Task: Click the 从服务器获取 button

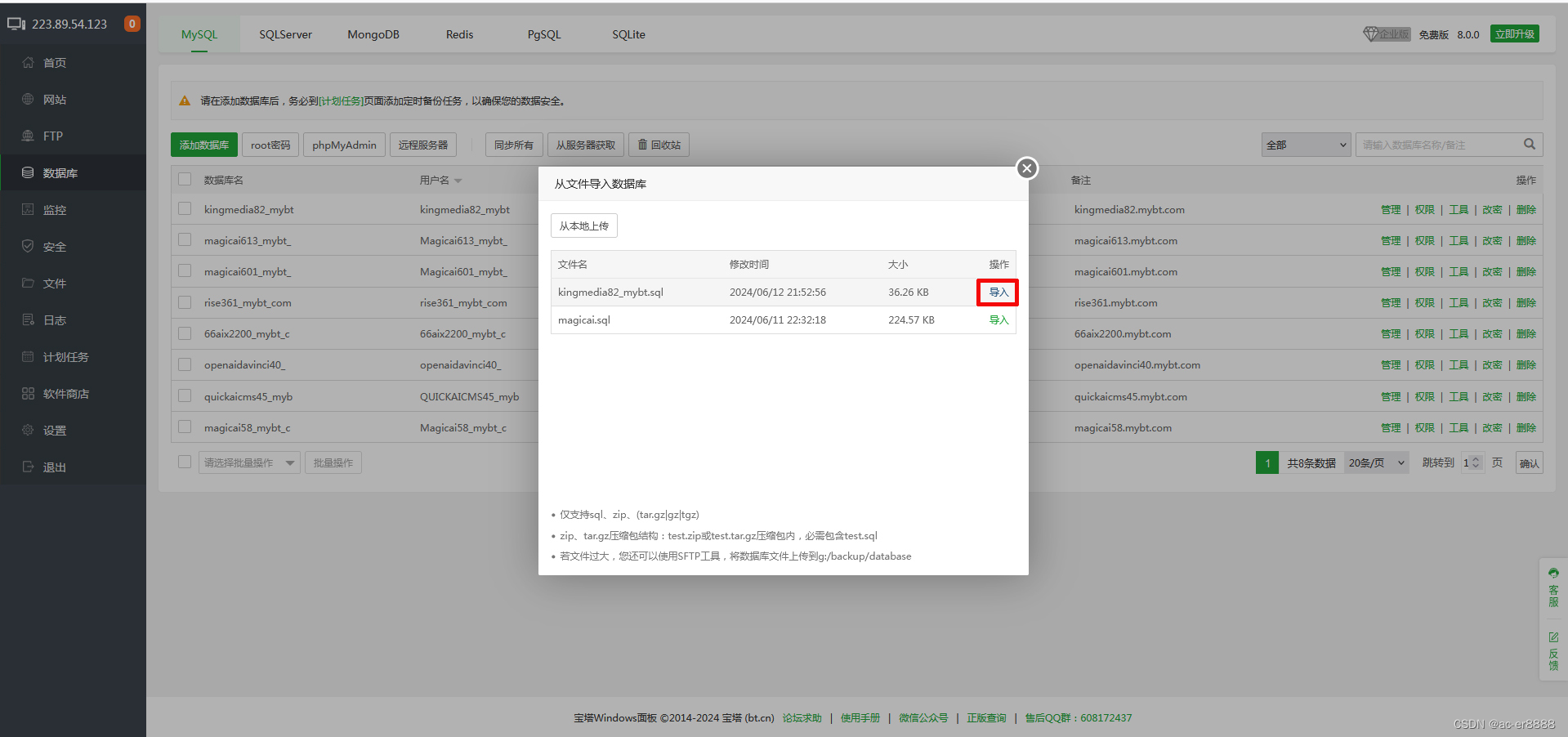Action: coord(586,145)
